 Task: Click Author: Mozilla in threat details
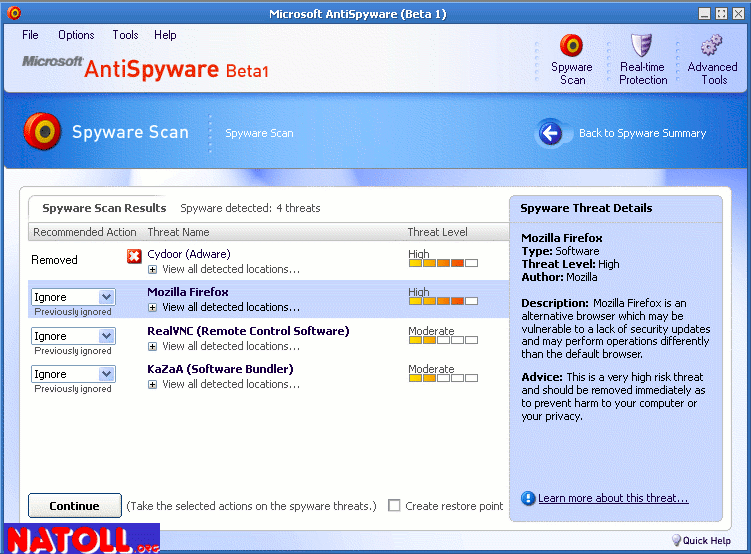click(x=559, y=277)
